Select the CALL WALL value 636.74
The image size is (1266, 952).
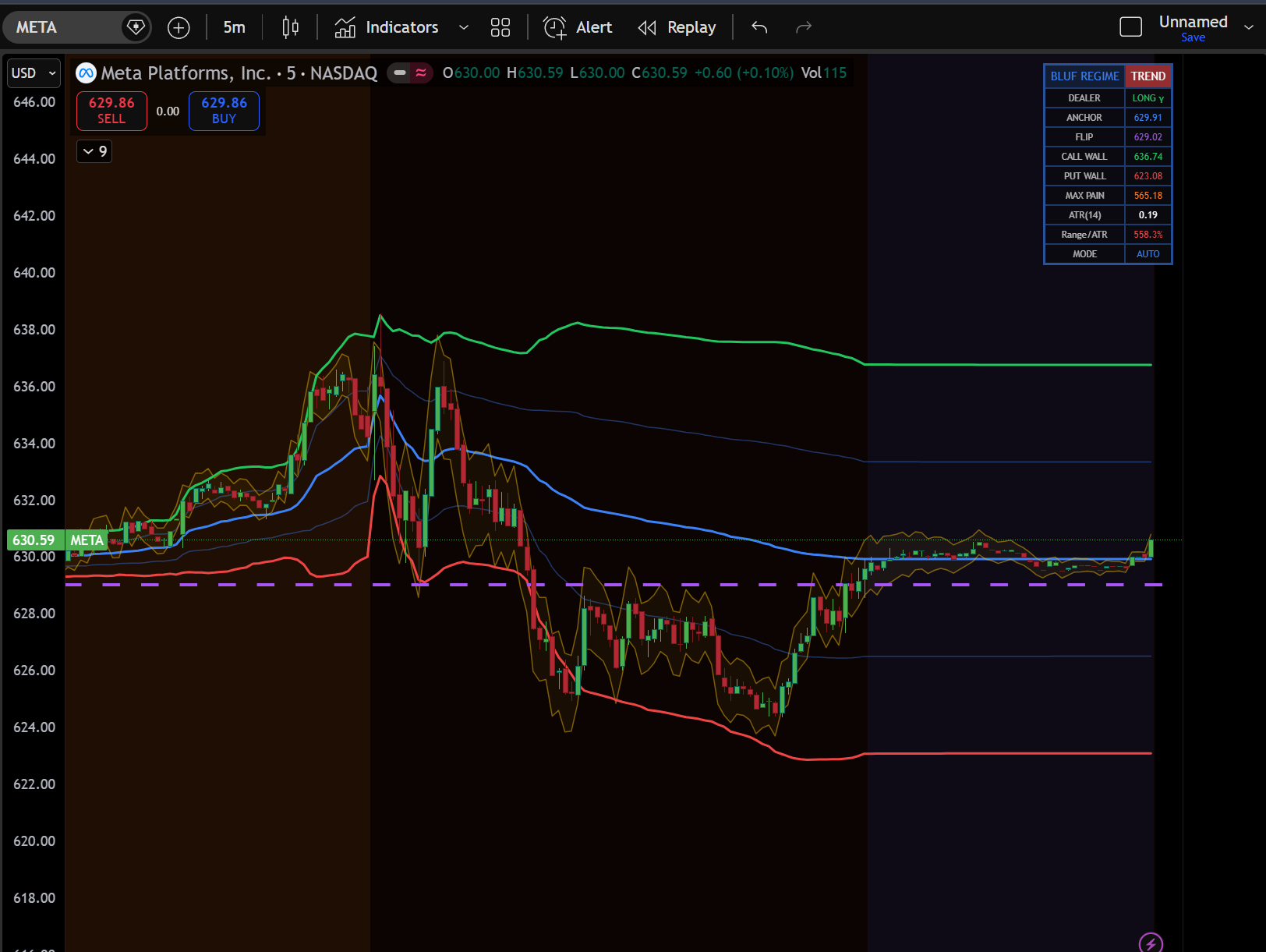pyautogui.click(x=1148, y=157)
